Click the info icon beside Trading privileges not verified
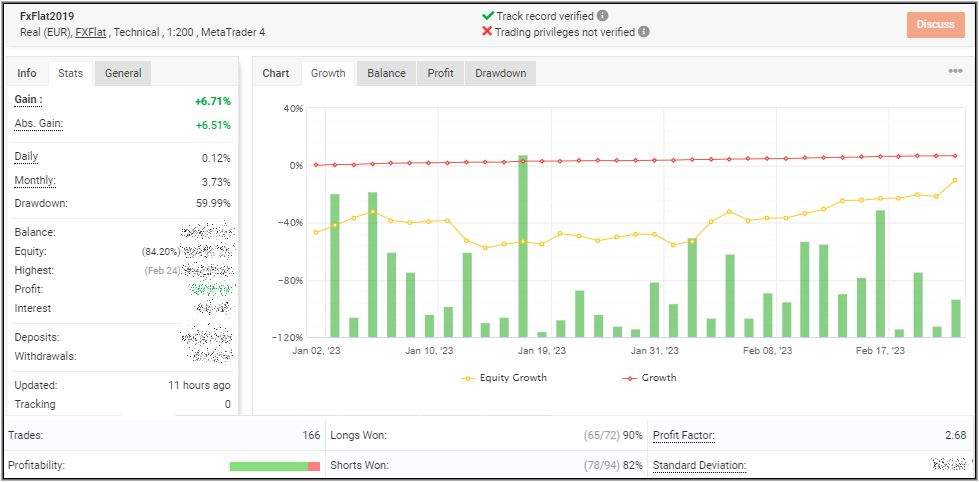 click(644, 32)
